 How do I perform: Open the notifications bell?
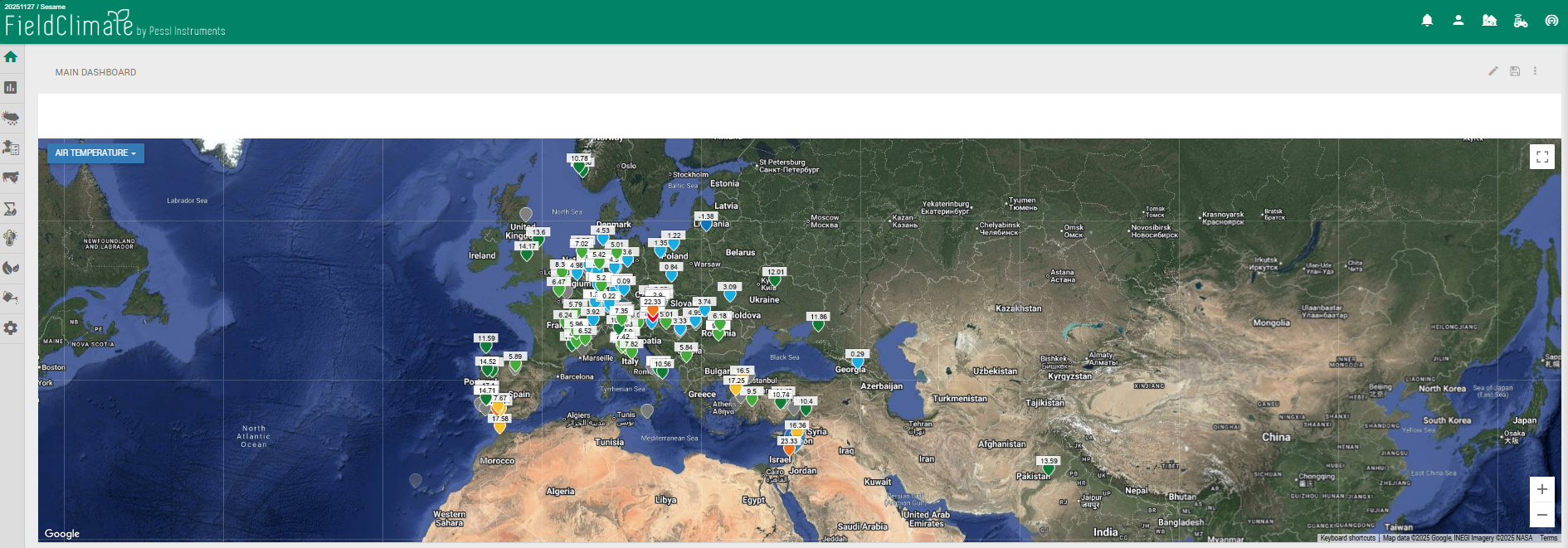[x=1427, y=21]
